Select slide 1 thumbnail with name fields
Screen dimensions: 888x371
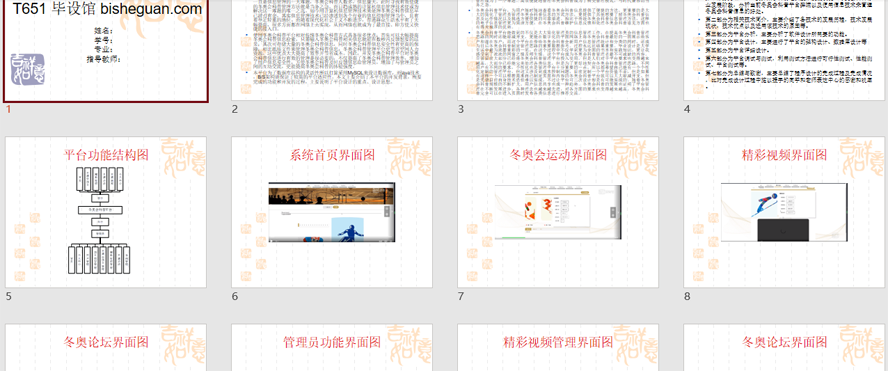pos(106,50)
